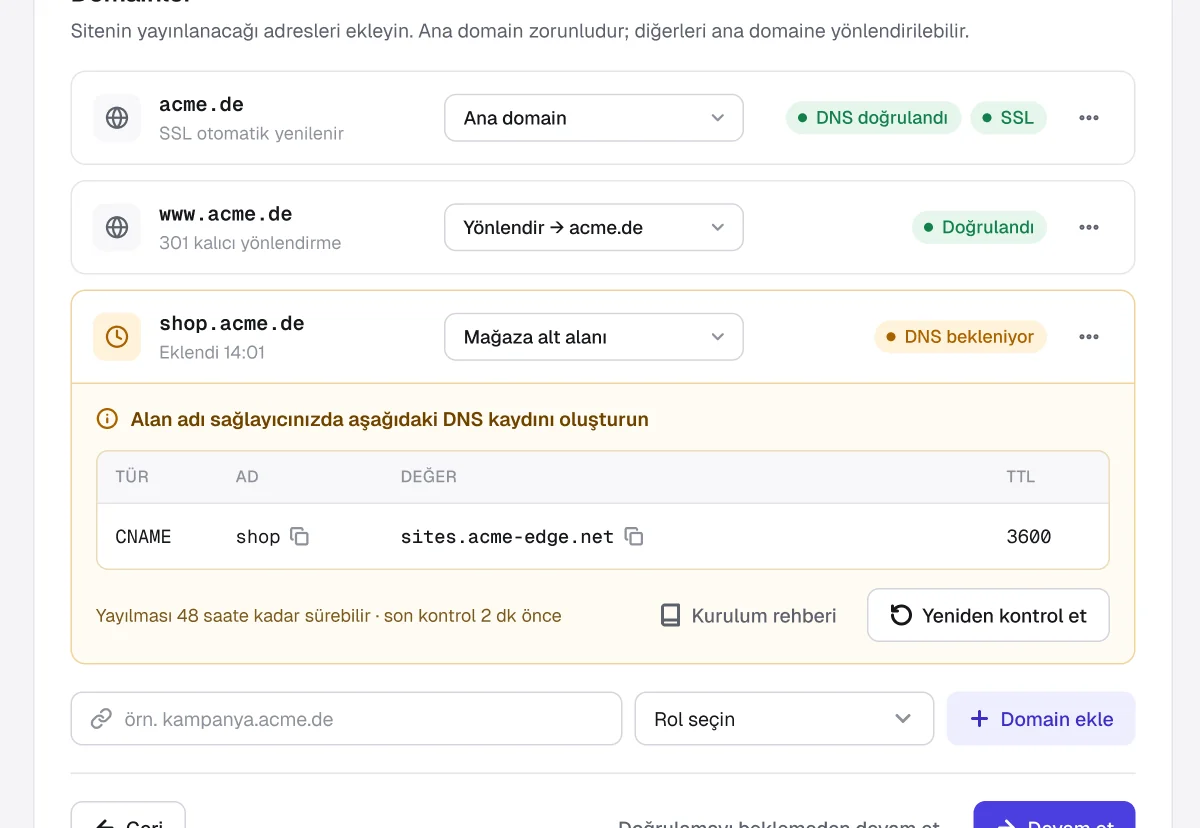
Task: Click the Domain ekle button
Action: point(1041,719)
